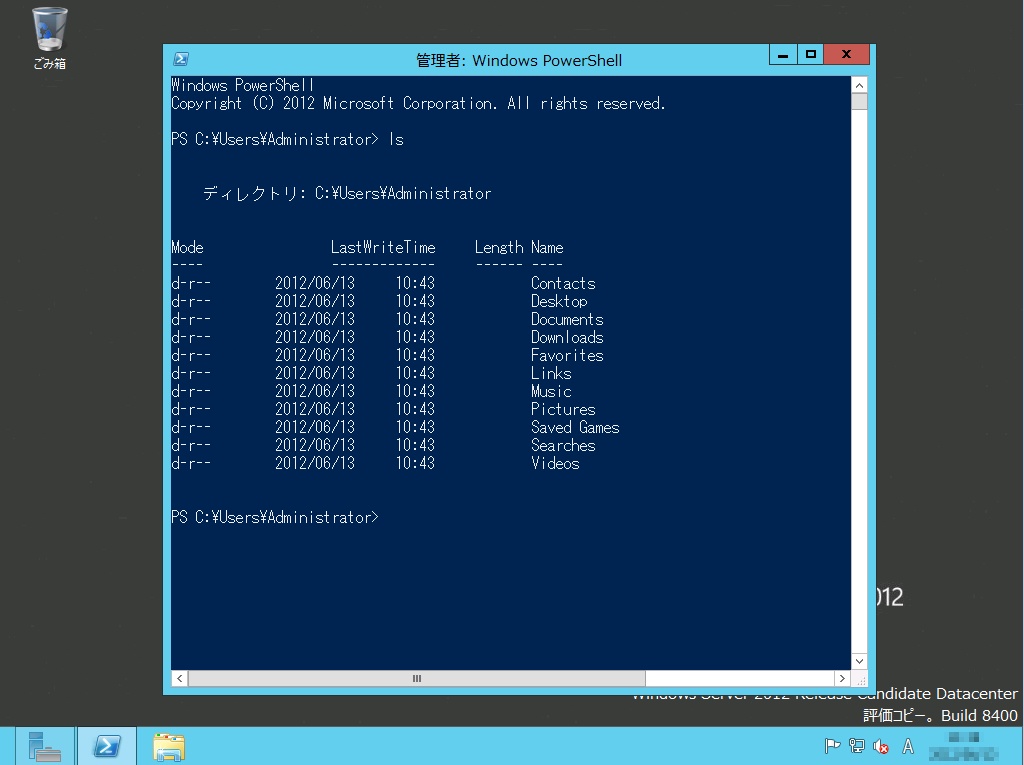The image size is (1024, 765).
Task: Click the 'Saved Games' directory name
Action: [x=575, y=427]
